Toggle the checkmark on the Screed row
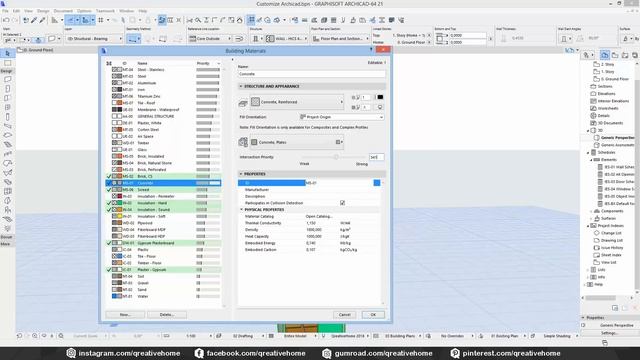This screenshot has height=360, width=640. pyautogui.click(x=109, y=190)
